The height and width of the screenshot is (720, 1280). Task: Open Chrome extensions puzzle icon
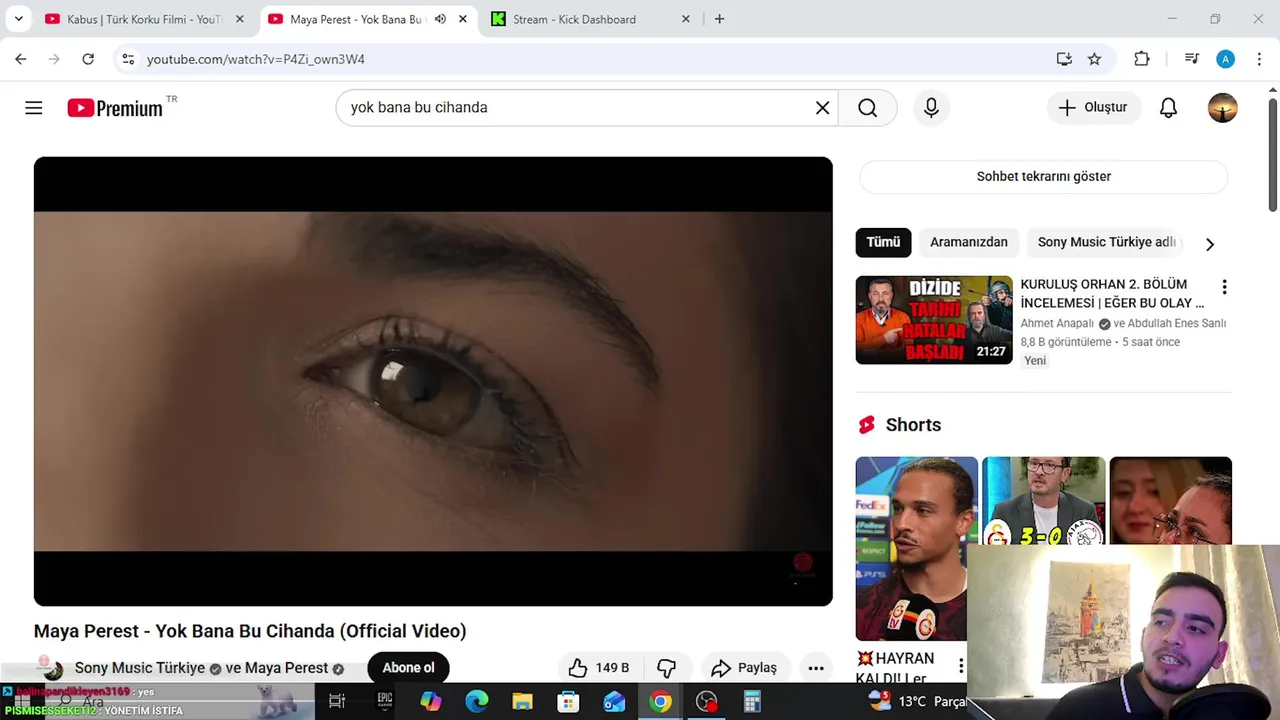click(x=1141, y=59)
